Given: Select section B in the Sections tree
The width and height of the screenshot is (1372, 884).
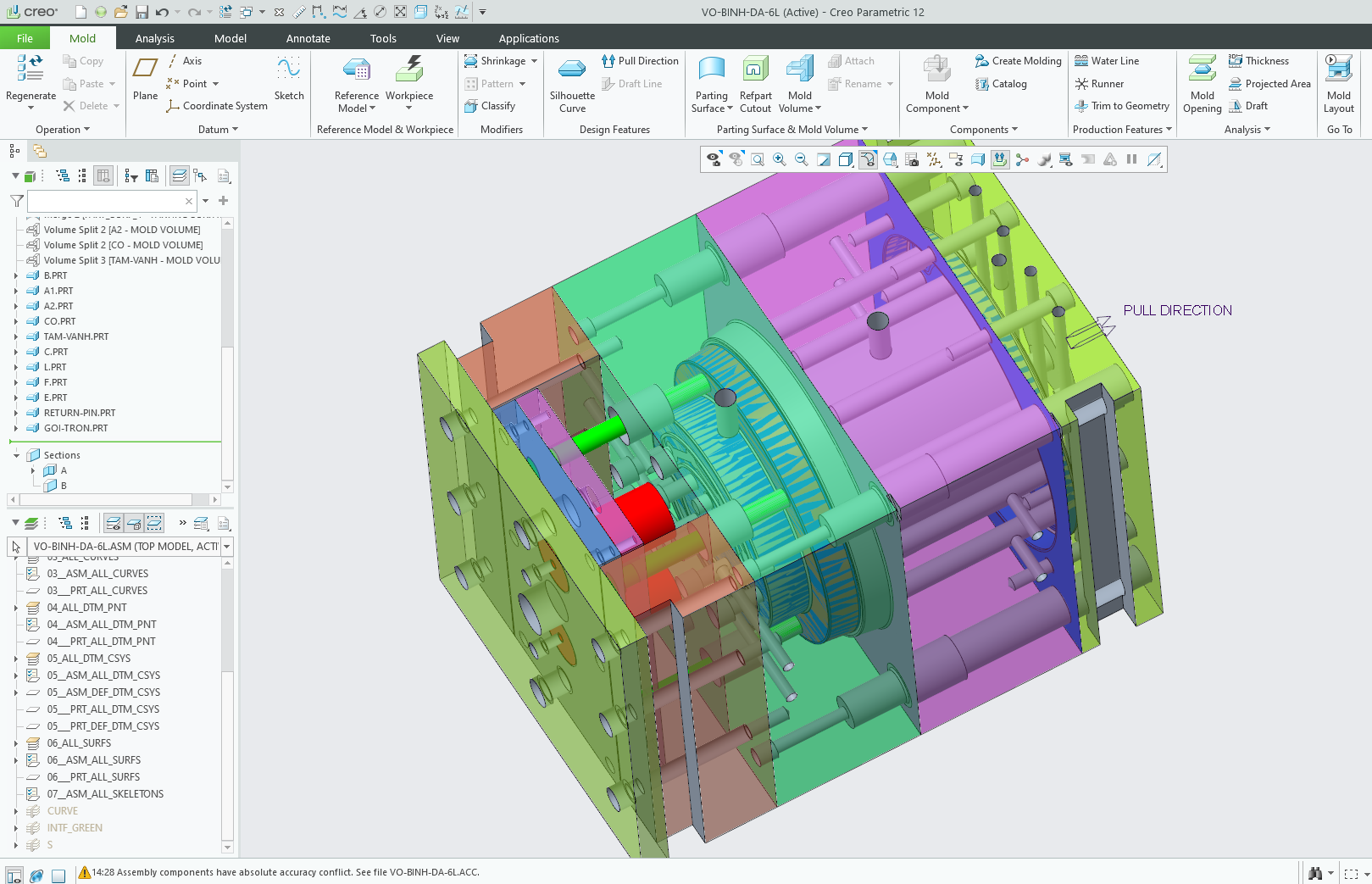Looking at the screenshot, I should (x=64, y=486).
